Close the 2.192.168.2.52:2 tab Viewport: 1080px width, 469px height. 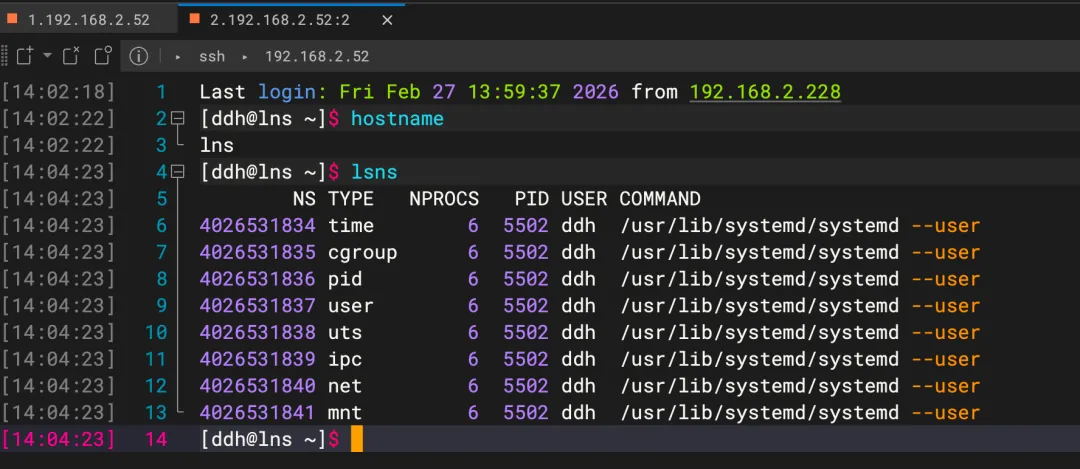point(387,19)
